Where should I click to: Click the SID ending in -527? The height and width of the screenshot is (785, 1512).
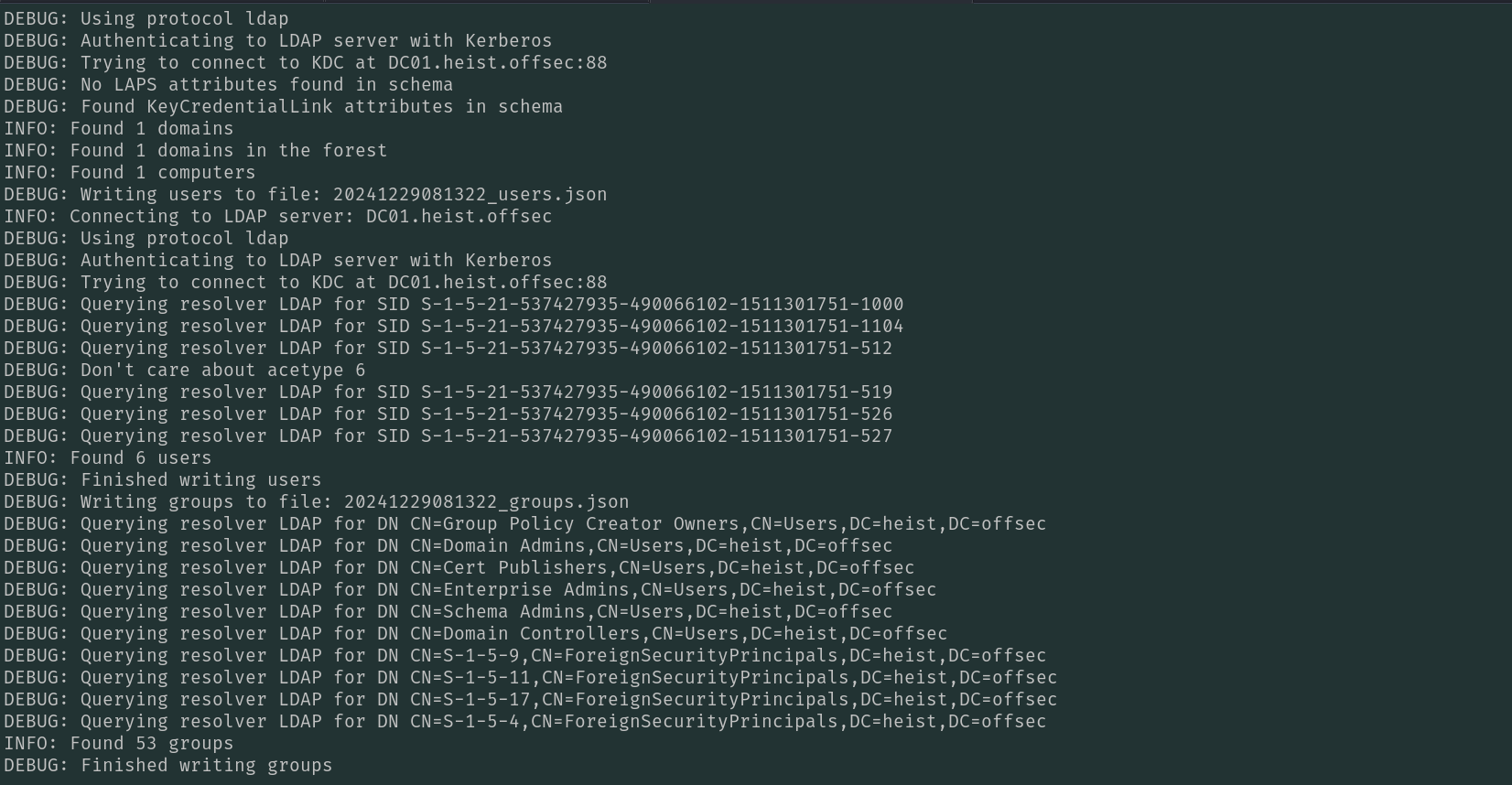tap(656, 436)
